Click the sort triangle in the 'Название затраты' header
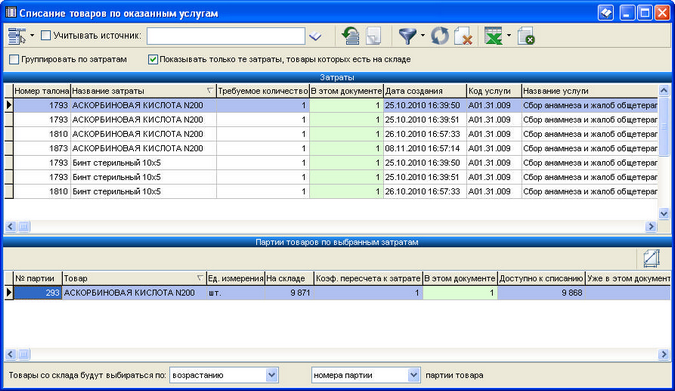This screenshot has width=675, height=391. click(x=210, y=90)
